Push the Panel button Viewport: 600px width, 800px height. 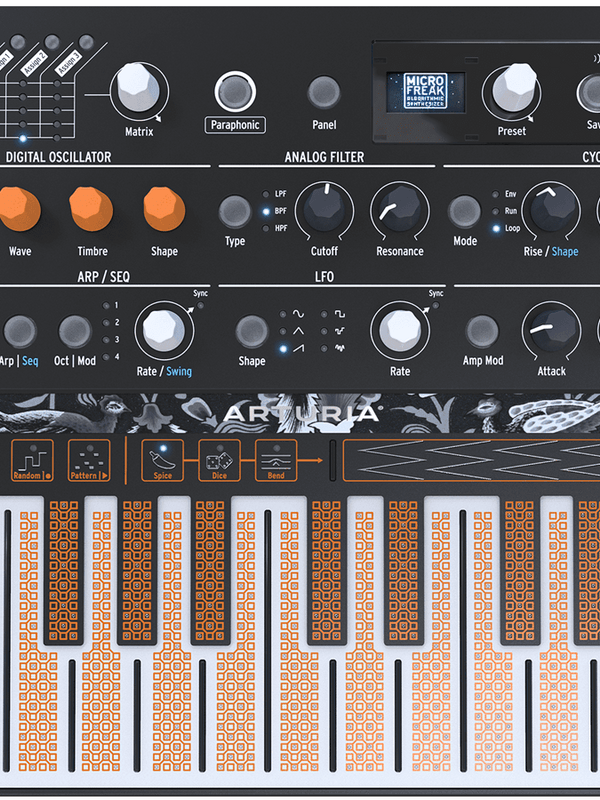point(323,92)
